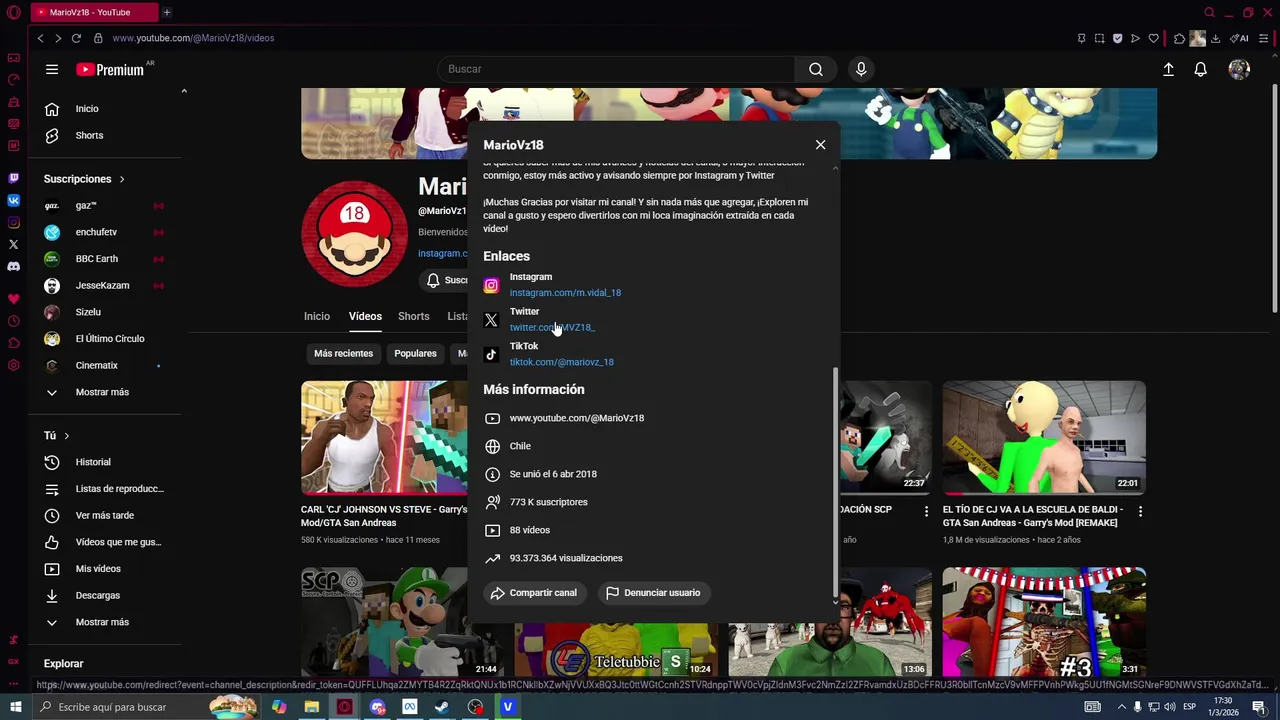Click the TikTok logo icon in Enlaces
Viewport: 1280px width, 720px height.
[x=491, y=354]
